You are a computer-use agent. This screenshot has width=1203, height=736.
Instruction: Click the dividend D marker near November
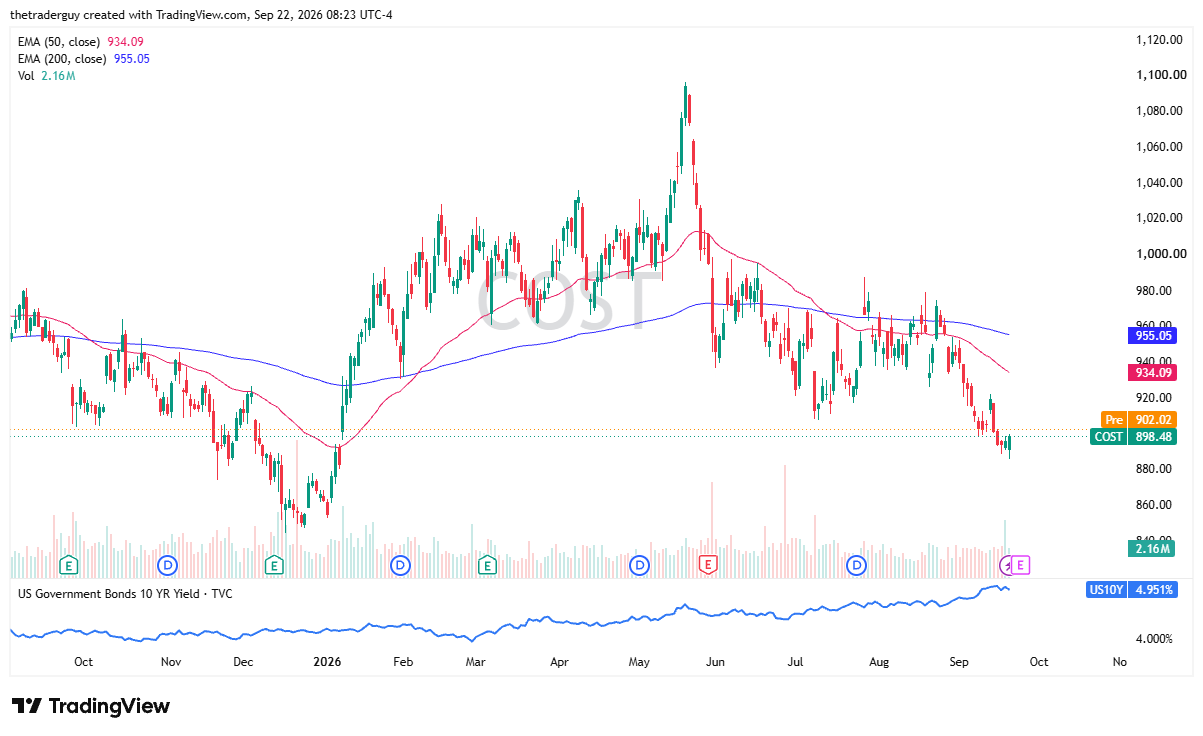coord(167,565)
